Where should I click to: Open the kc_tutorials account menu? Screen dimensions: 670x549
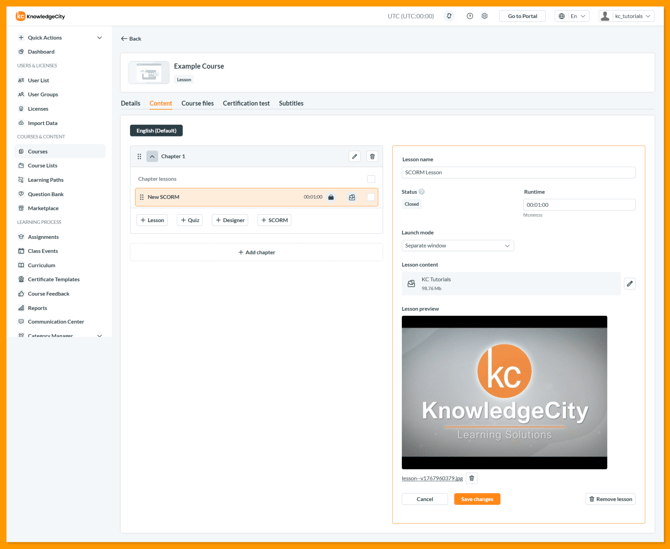(626, 16)
